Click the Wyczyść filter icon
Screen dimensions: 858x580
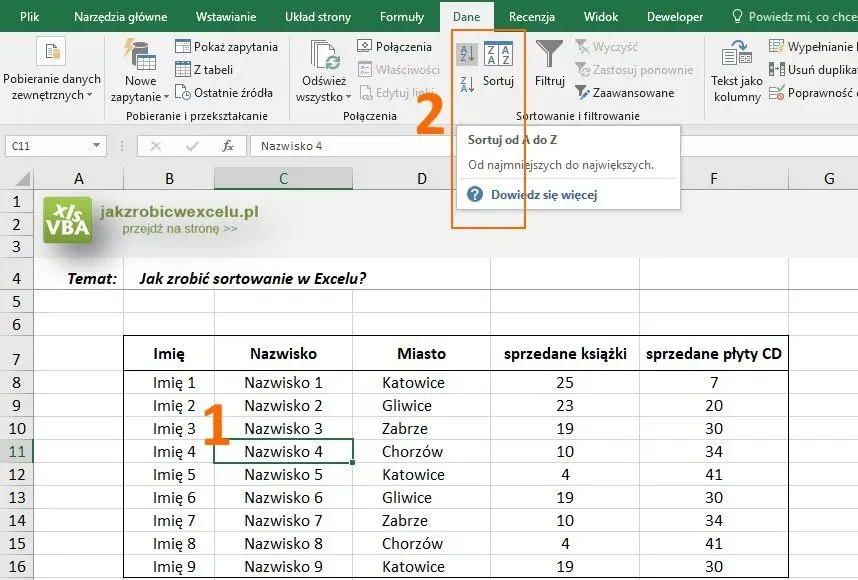pyautogui.click(x=582, y=47)
